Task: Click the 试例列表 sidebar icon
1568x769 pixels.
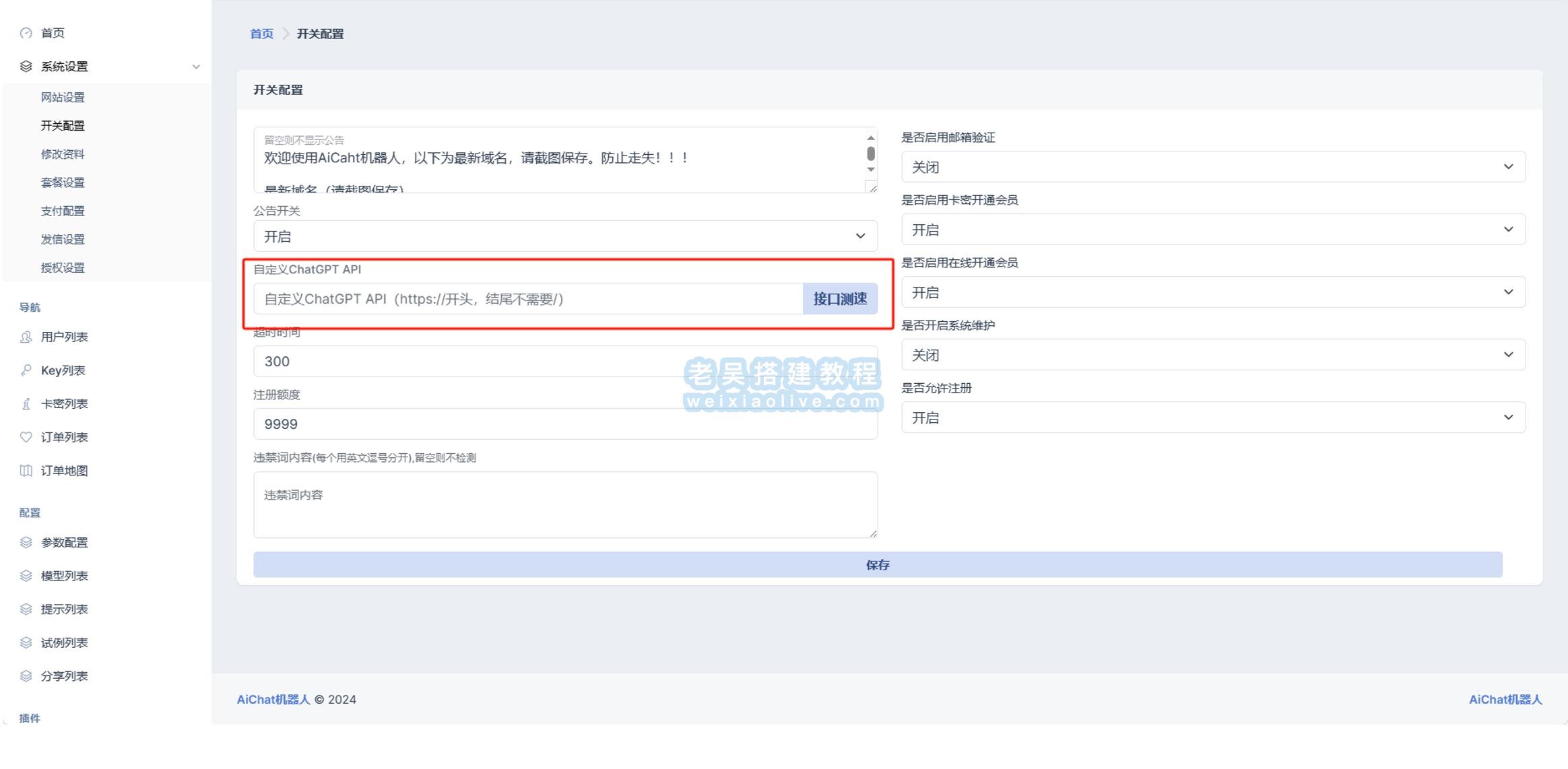Action: click(26, 642)
